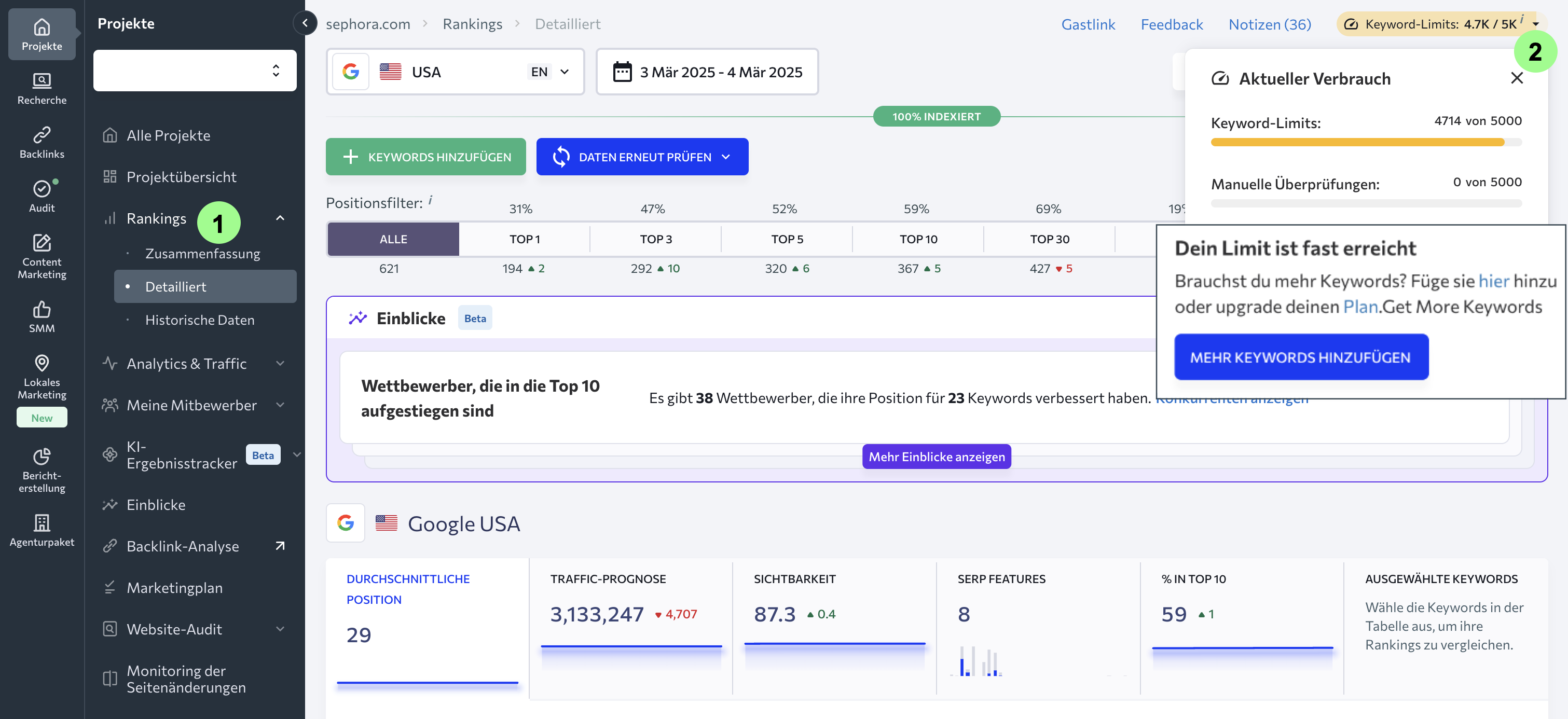This screenshot has width=1568, height=719.
Task: Click the 'hier' link in limit warning
Action: (1494, 281)
